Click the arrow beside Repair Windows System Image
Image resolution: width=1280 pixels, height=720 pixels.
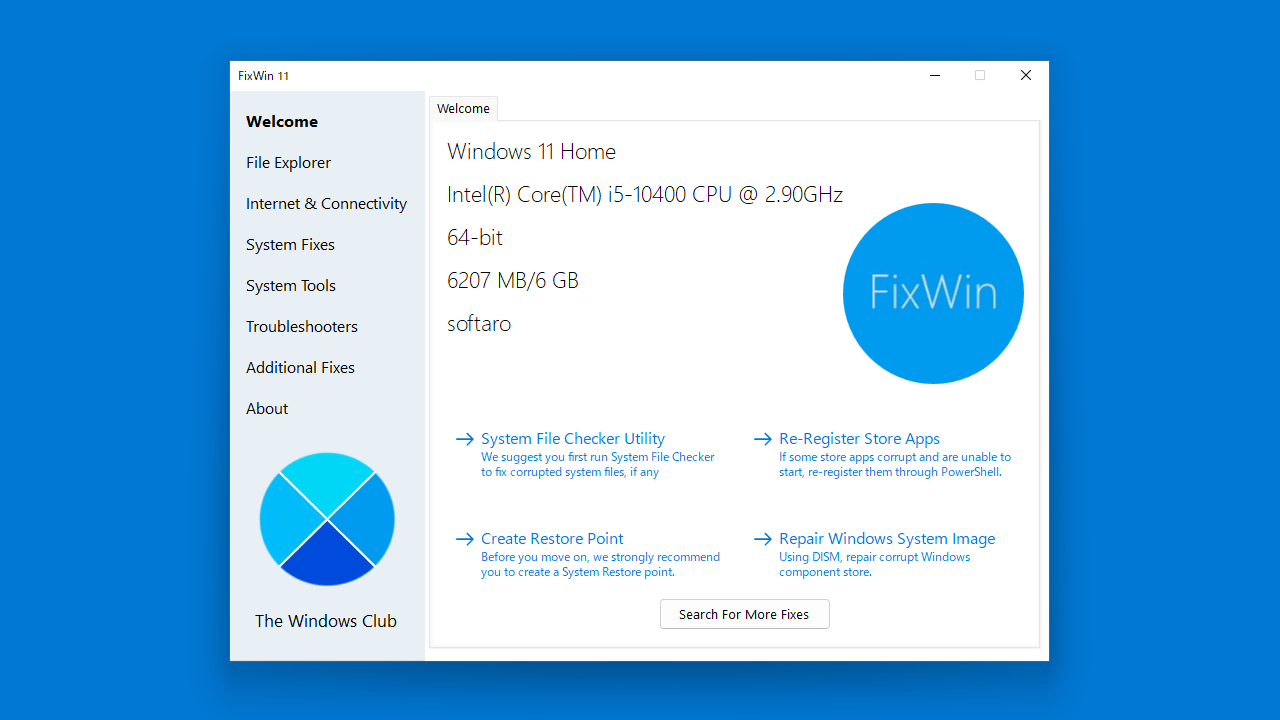(762, 539)
